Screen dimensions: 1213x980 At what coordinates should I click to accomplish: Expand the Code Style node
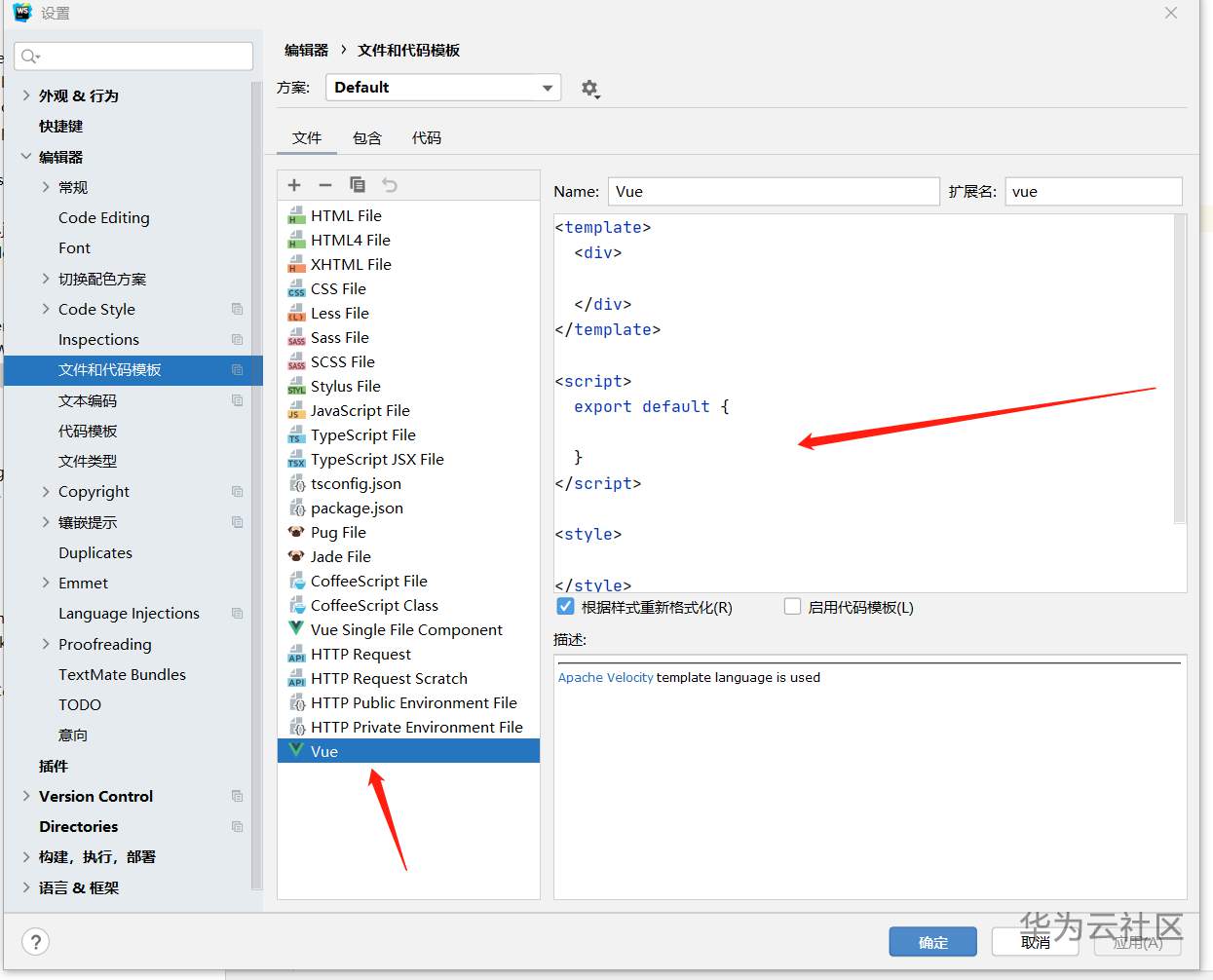click(46, 309)
